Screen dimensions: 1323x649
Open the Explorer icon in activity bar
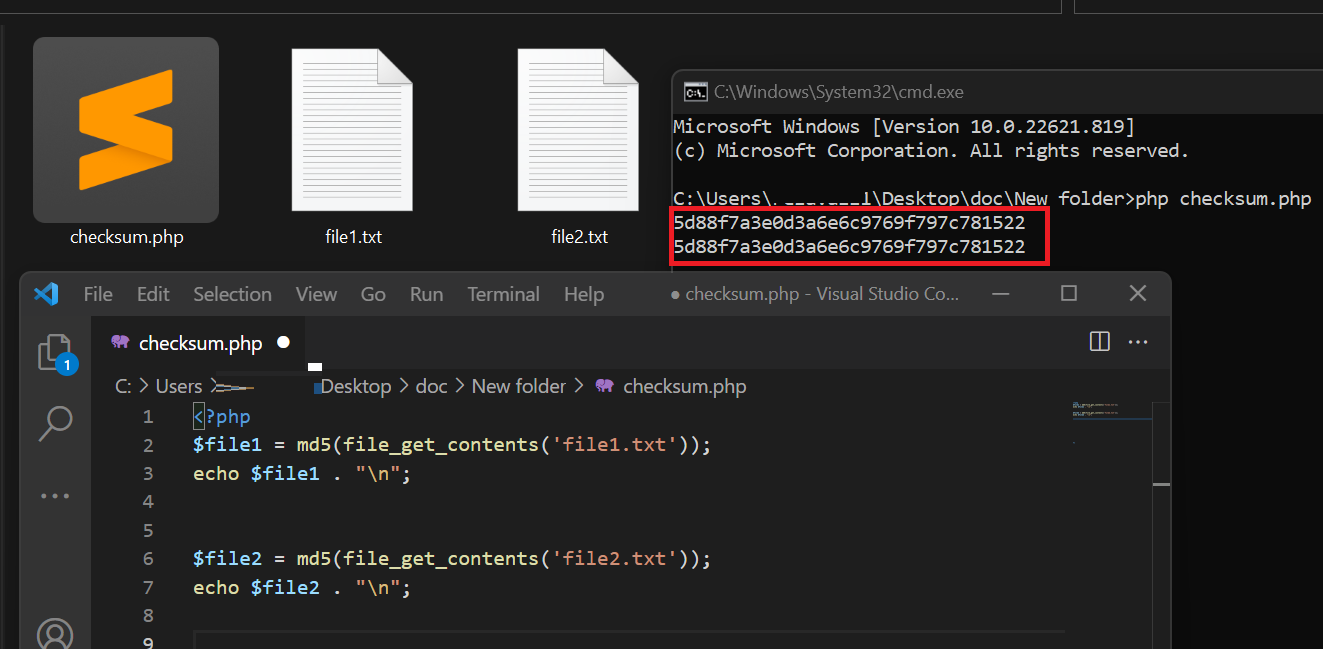pyautogui.click(x=55, y=353)
